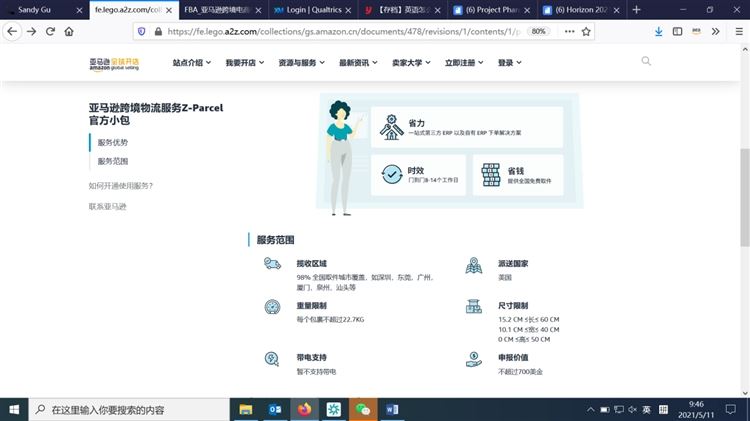Jump to 服务优势 section link
Screen dimensions: 750x421
112,143
